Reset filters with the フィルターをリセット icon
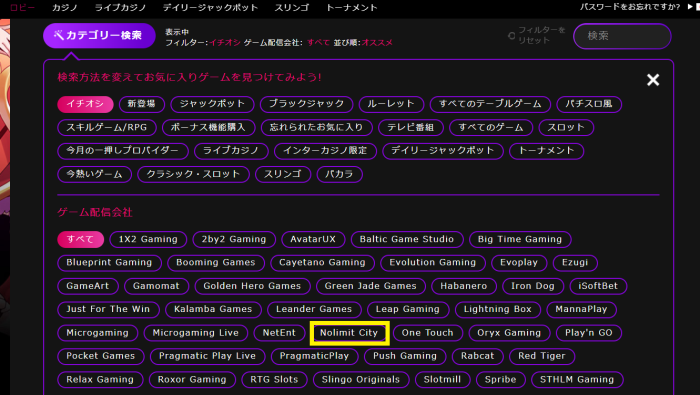This screenshot has width=700, height=395. pos(512,35)
